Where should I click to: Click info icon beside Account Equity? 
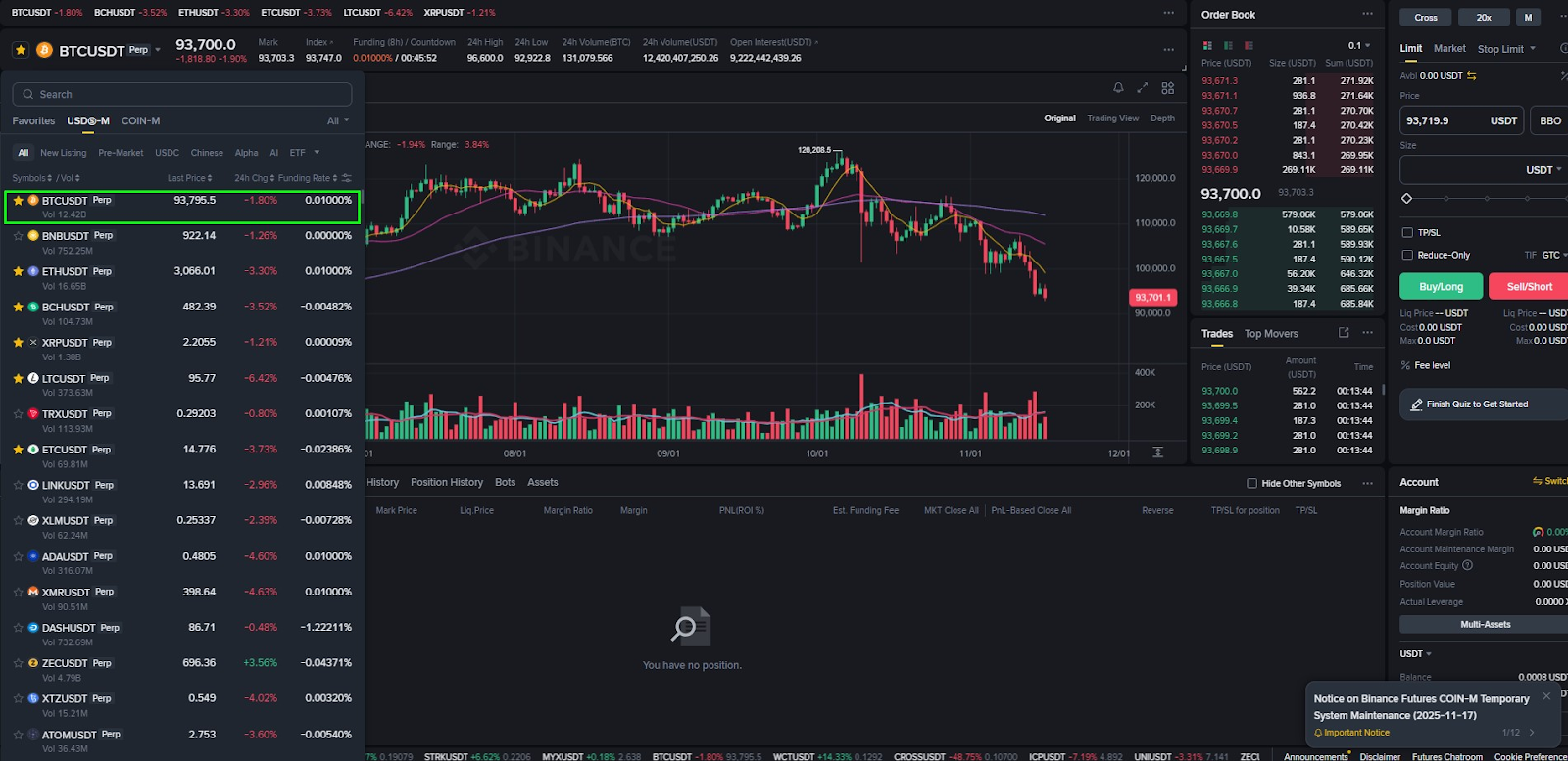(1467, 565)
